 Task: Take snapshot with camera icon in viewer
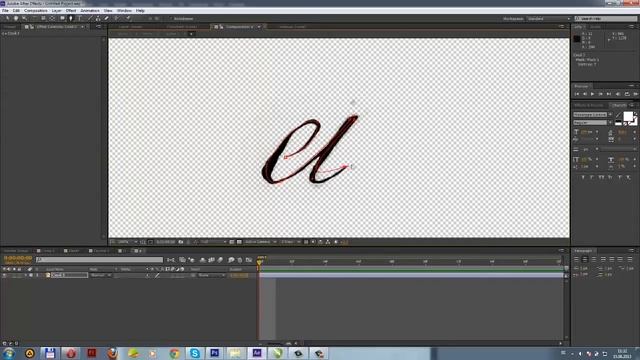point(180,242)
